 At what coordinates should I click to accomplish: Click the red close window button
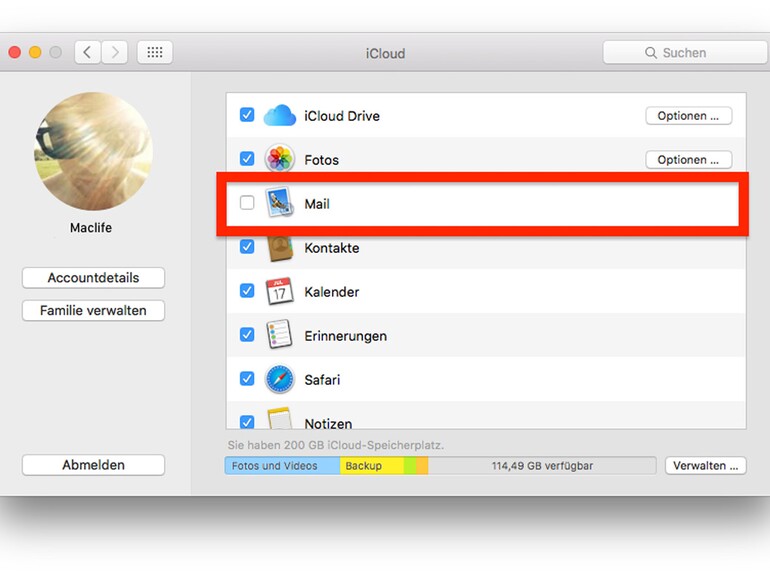tap(15, 52)
